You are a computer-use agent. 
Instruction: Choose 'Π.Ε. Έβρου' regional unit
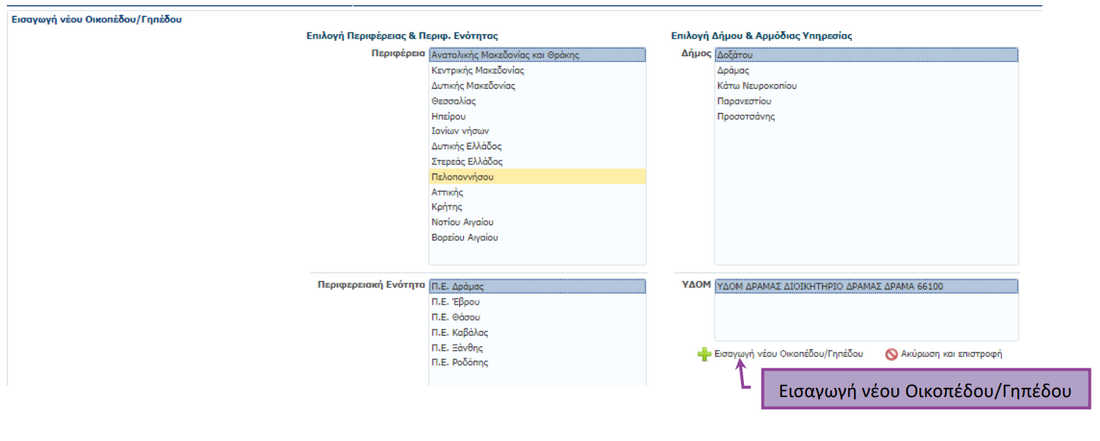(455, 302)
